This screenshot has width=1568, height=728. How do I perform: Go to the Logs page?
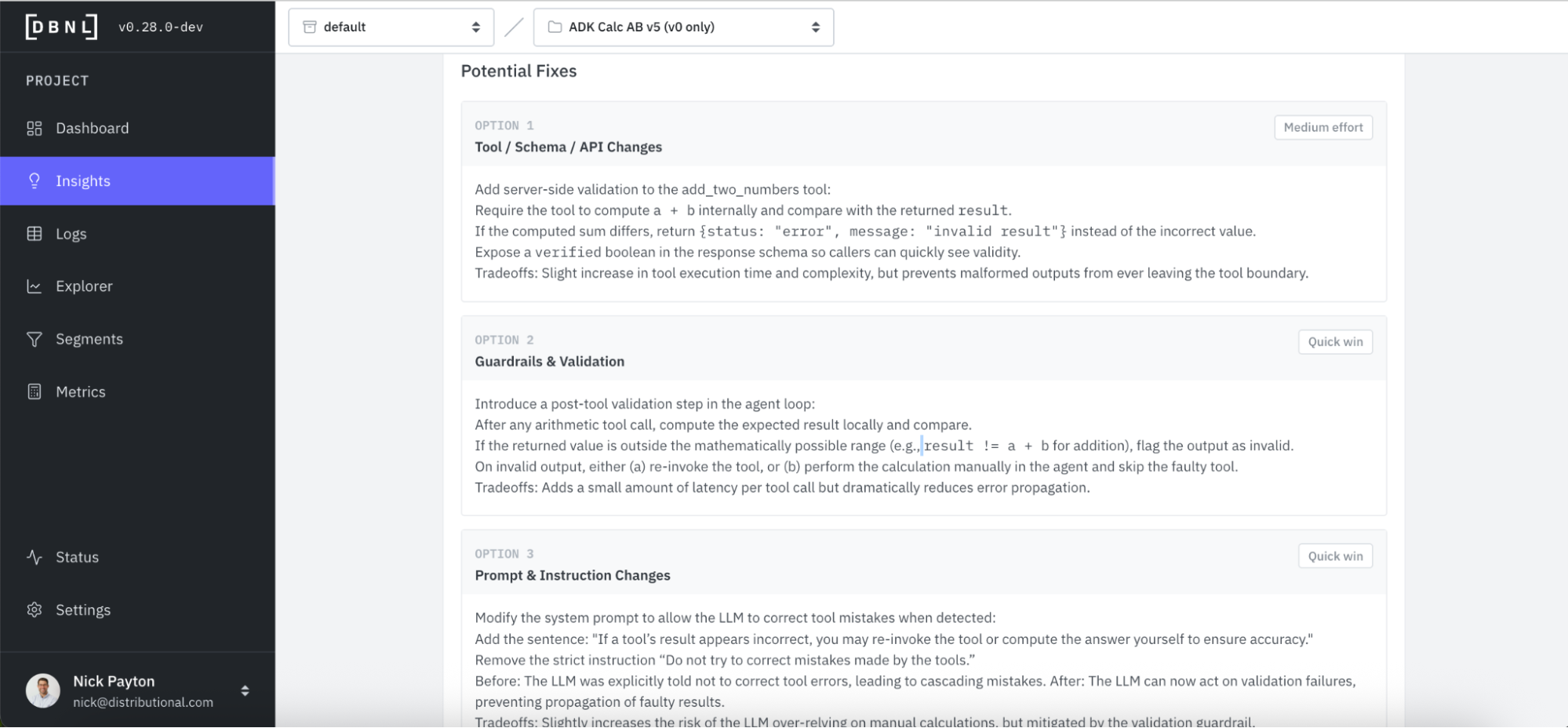pos(71,234)
